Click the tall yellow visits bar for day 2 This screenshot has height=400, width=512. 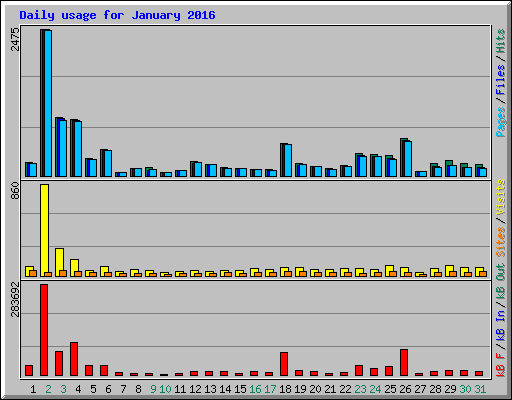point(44,230)
